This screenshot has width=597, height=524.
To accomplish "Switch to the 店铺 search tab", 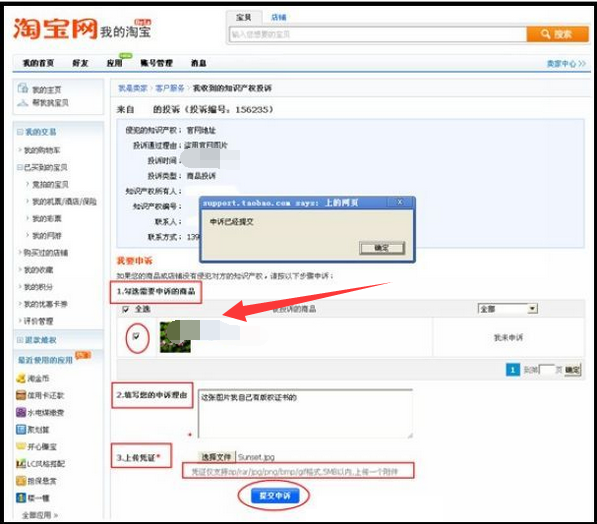I will pos(278,17).
